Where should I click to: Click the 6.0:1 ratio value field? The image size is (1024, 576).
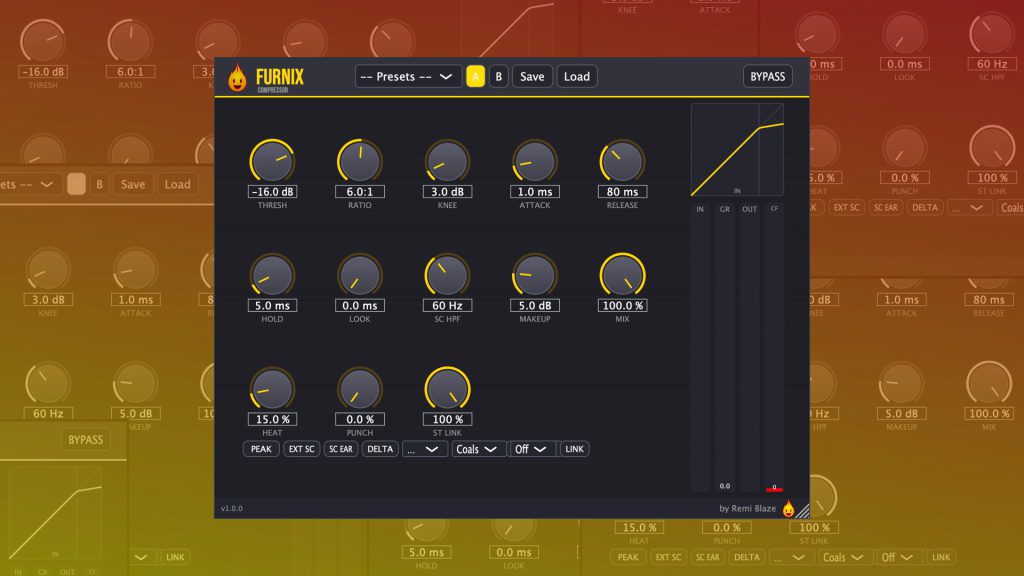[360, 192]
